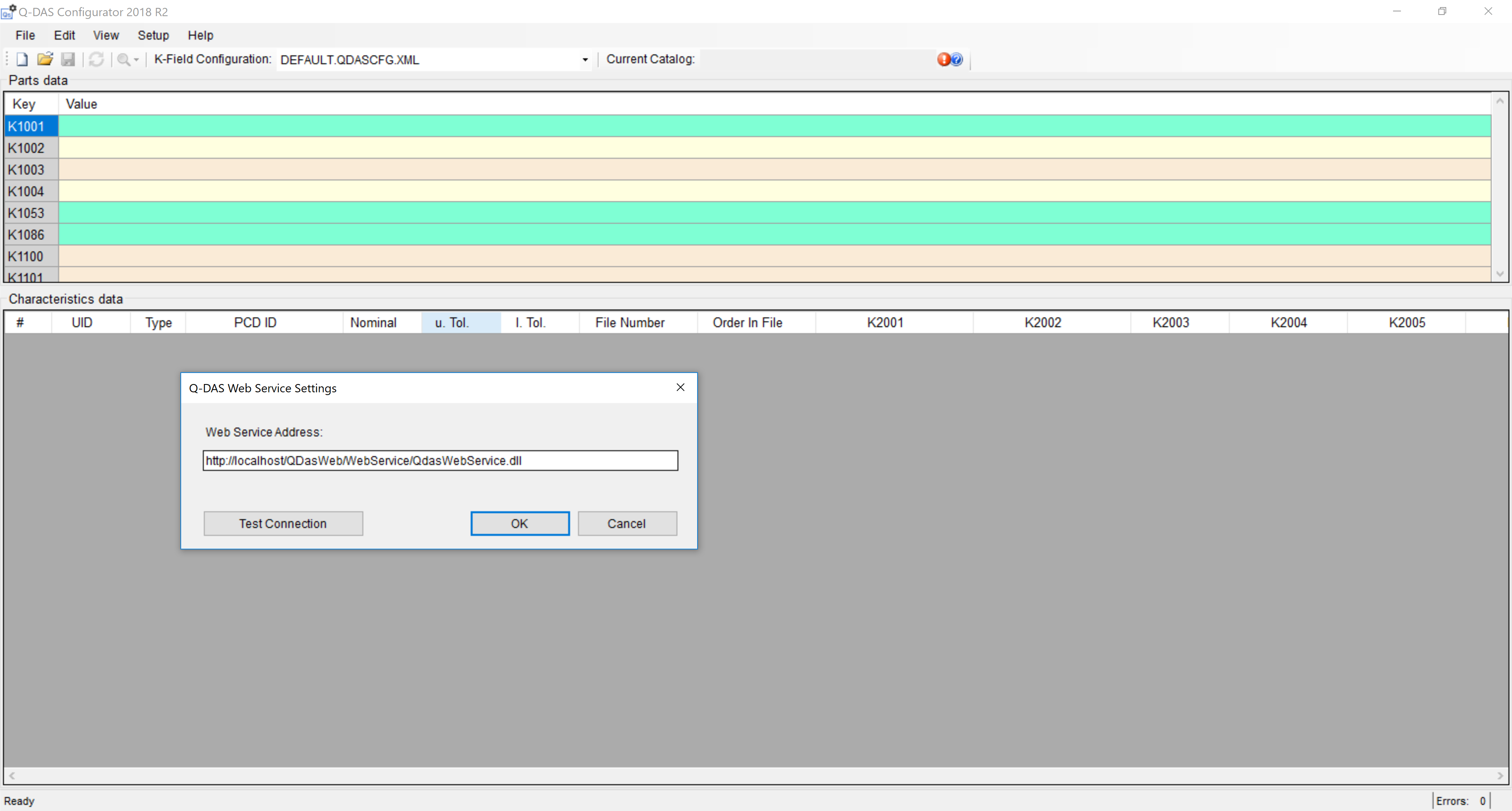Open the search icon dropdown arrow

(x=136, y=60)
